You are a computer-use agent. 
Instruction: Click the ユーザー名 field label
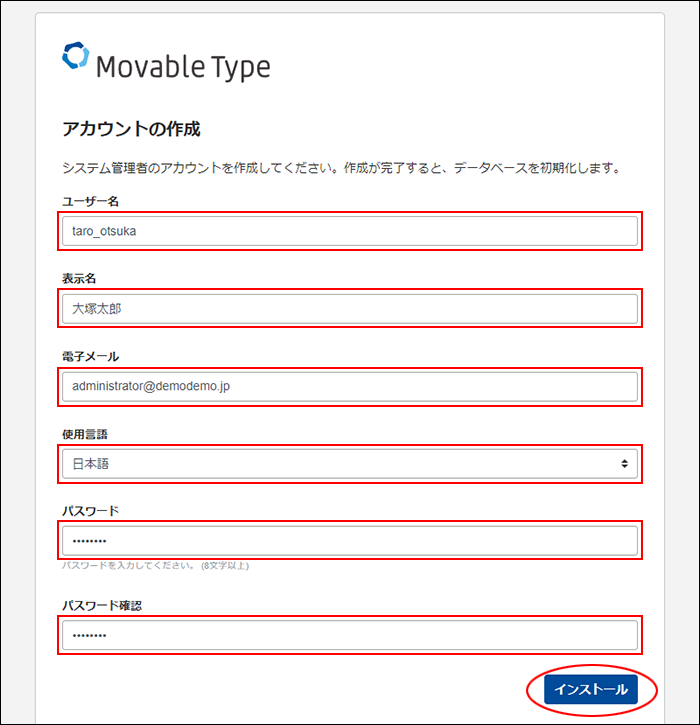[x=91, y=201]
